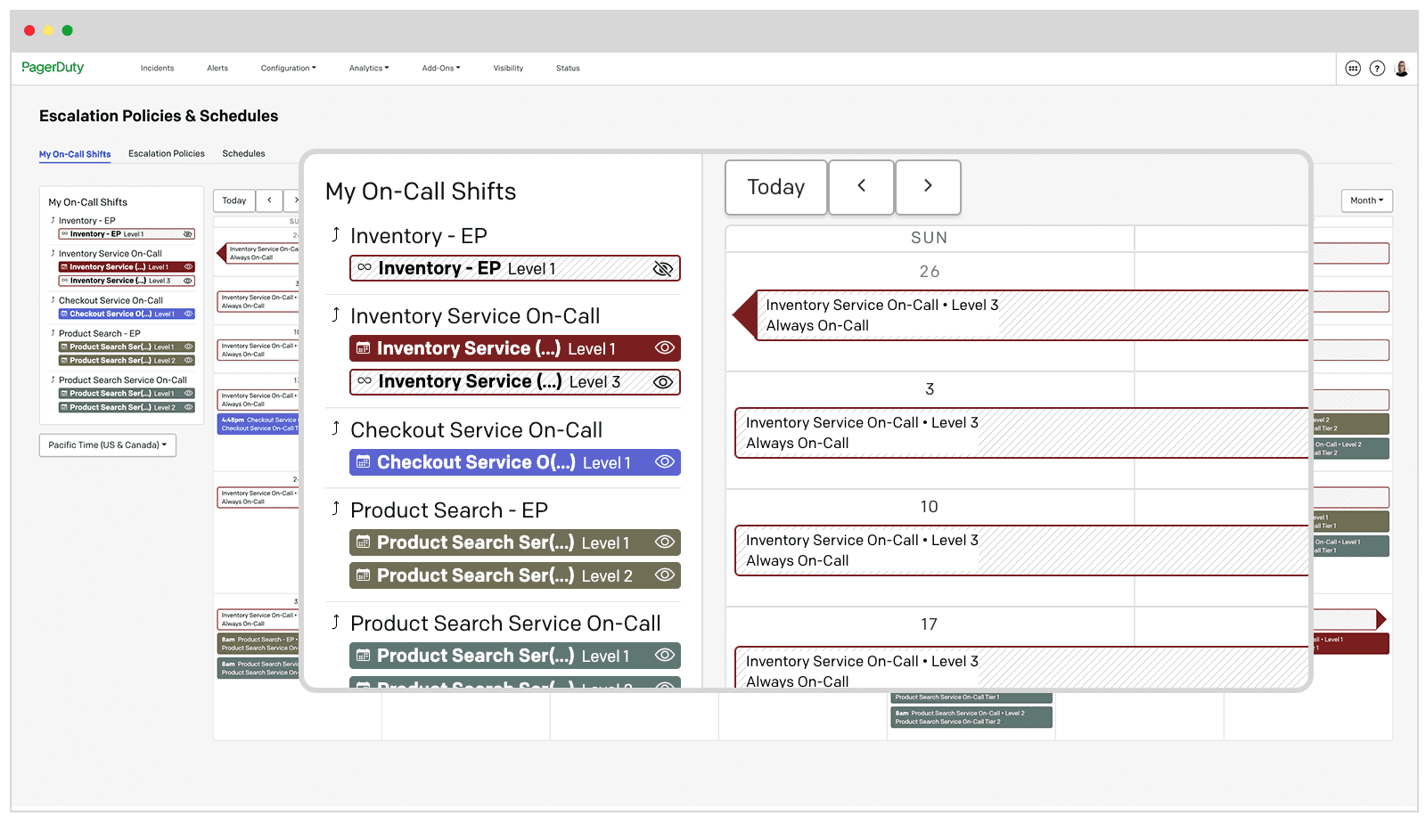Click the Today button
This screenshot has width=1426, height=840.
774,187
